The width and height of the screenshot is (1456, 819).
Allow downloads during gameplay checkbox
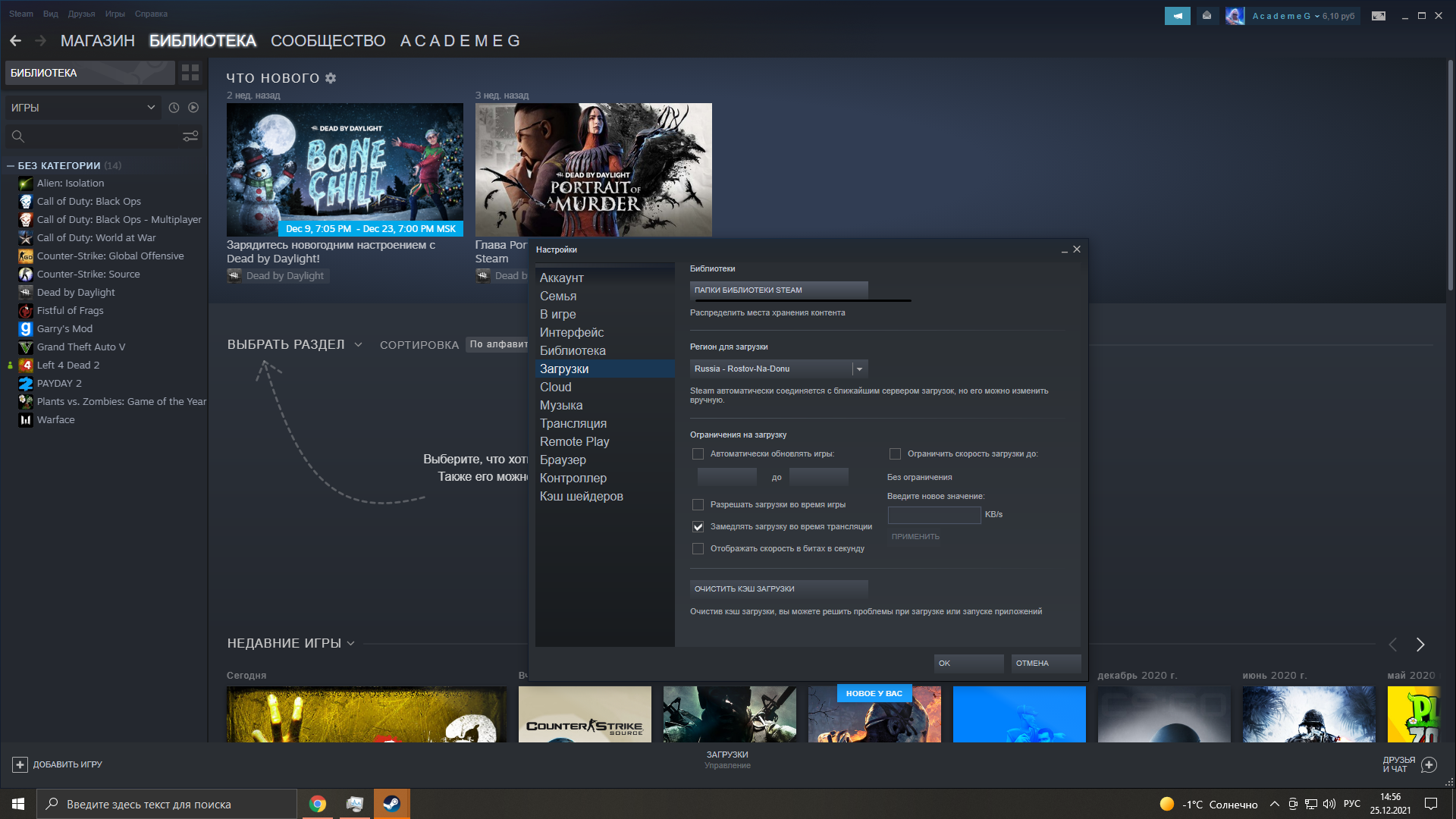[698, 505]
